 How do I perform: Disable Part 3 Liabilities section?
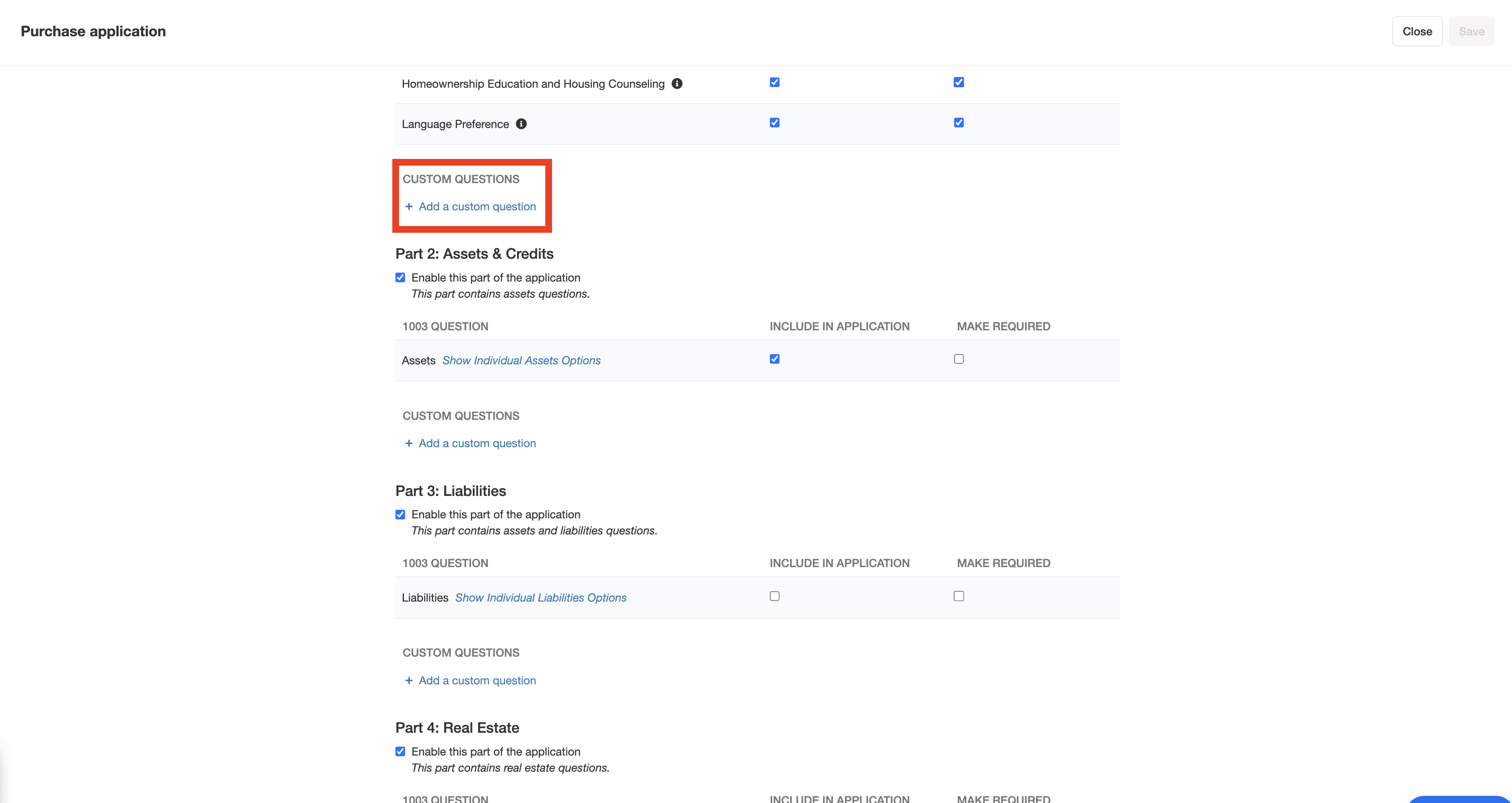400,515
